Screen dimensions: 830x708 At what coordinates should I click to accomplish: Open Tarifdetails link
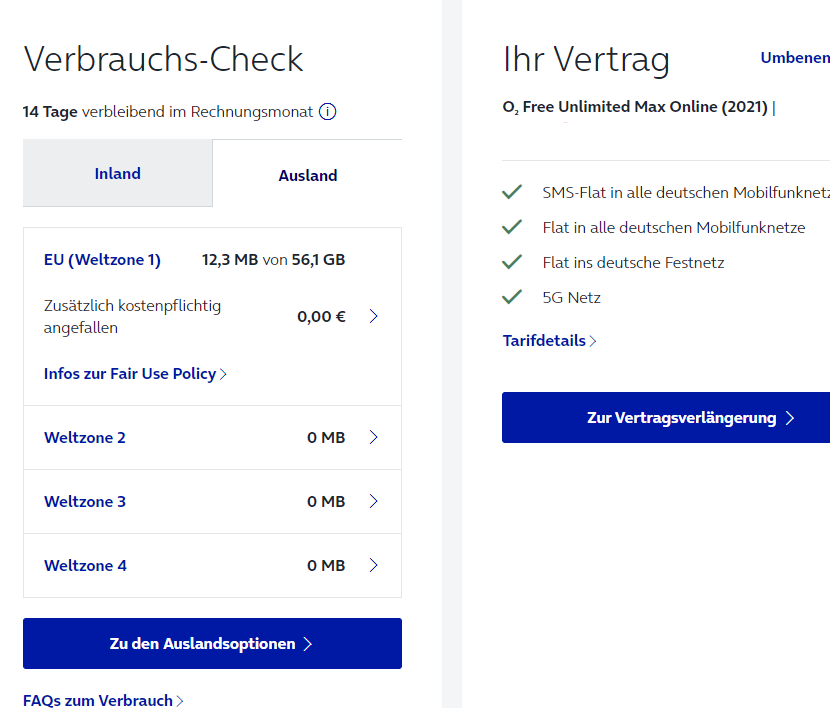pyautogui.click(x=549, y=341)
